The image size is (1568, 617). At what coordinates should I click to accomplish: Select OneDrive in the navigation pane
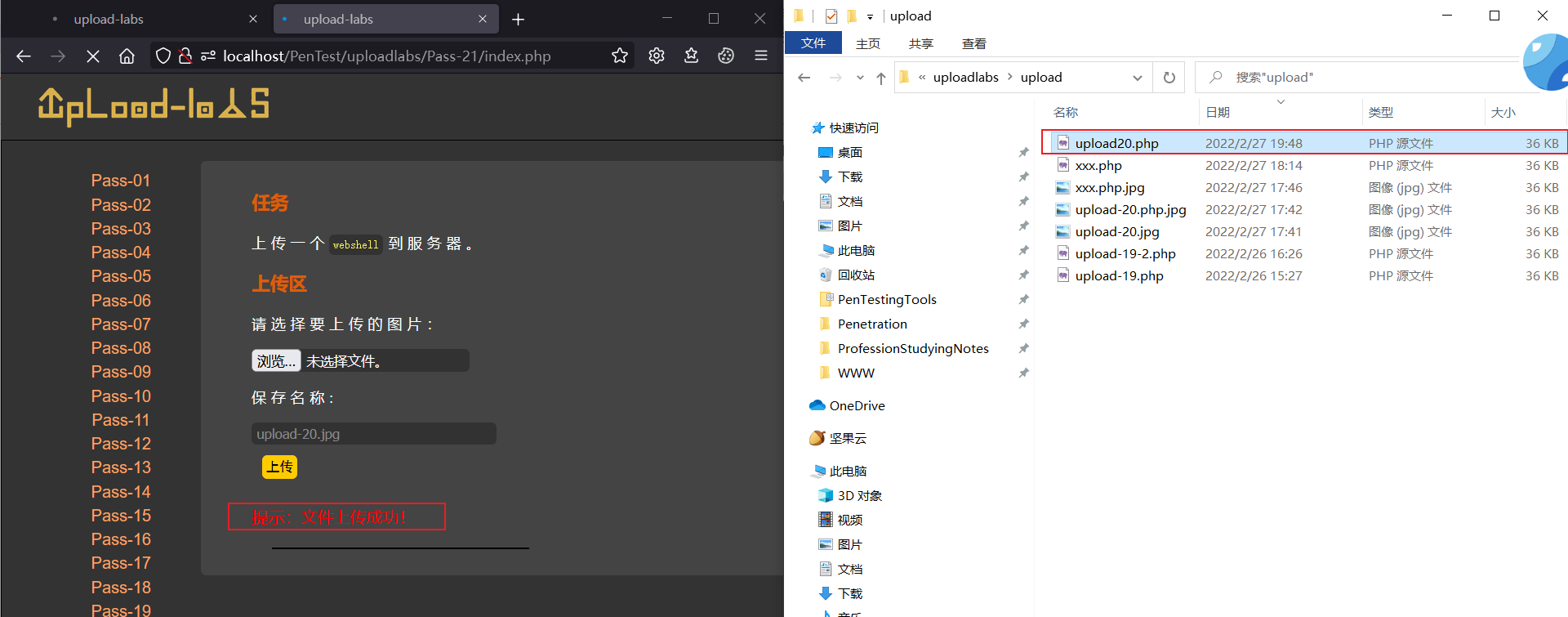click(848, 406)
